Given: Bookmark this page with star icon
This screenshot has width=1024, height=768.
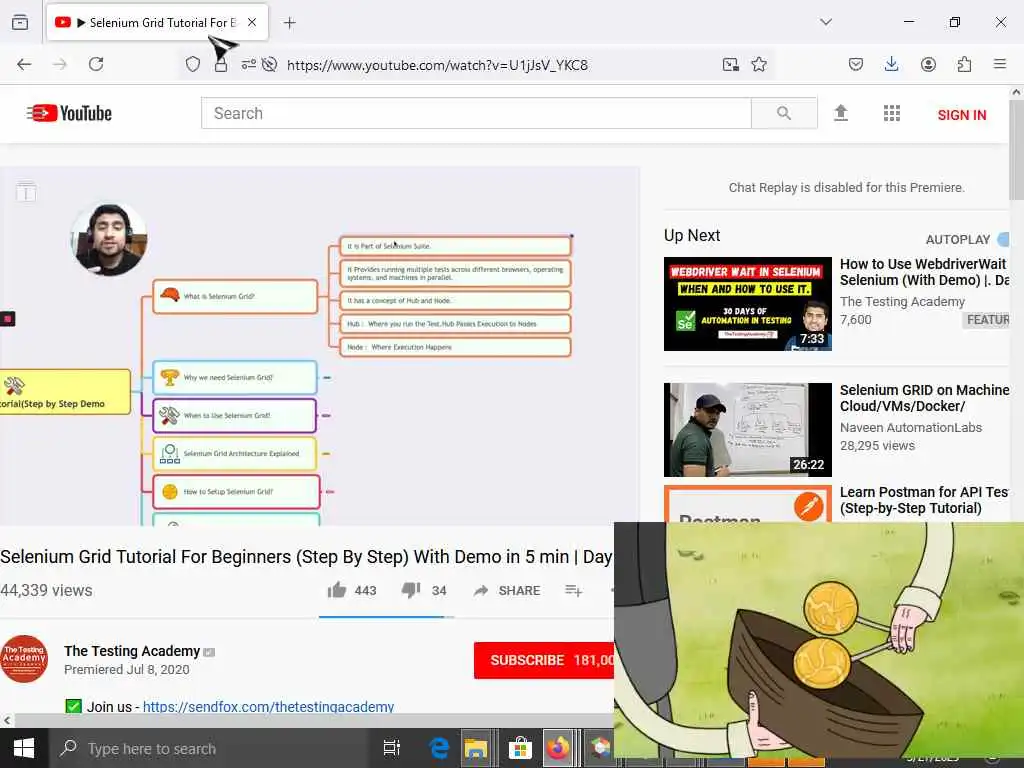Looking at the screenshot, I should point(759,64).
